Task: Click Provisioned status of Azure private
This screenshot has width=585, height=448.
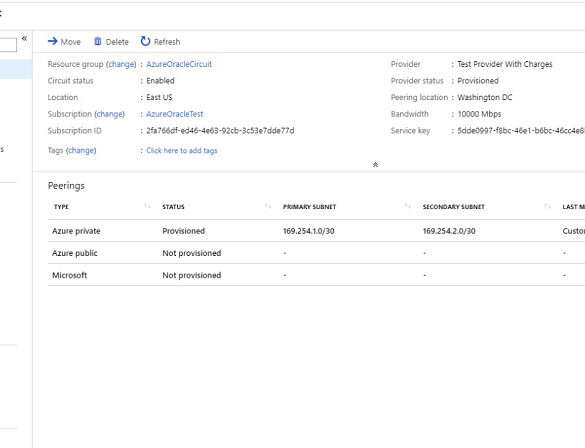Action: click(184, 231)
